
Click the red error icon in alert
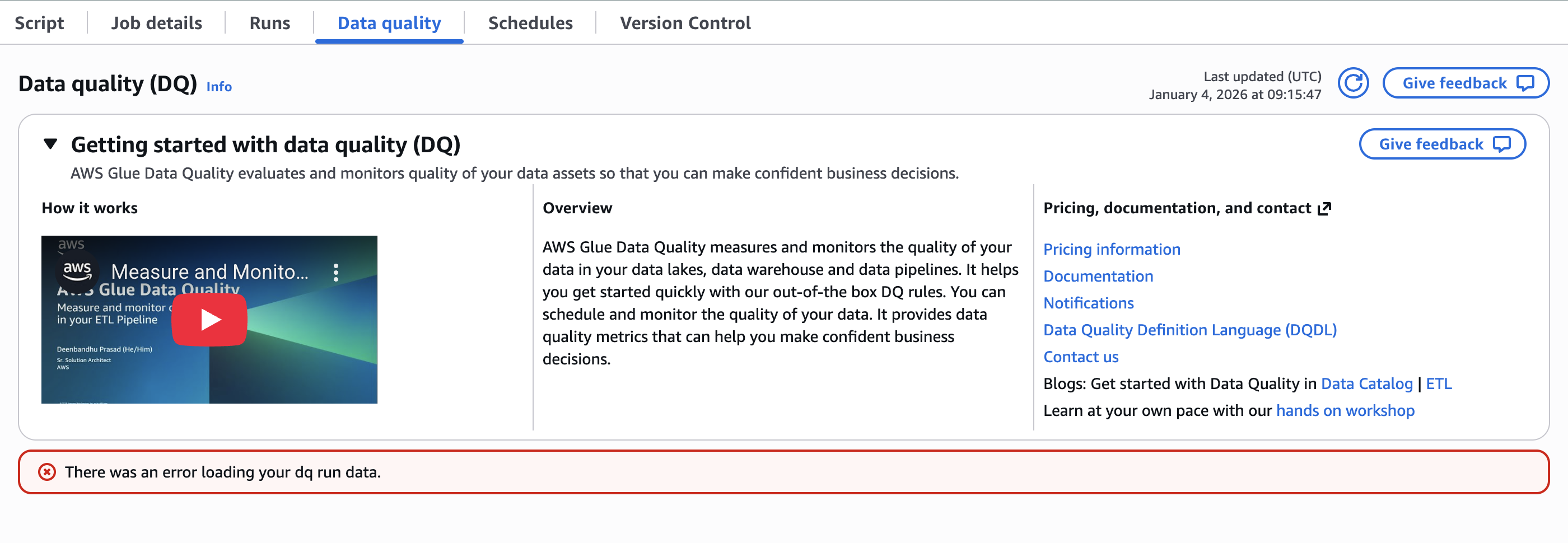47,472
